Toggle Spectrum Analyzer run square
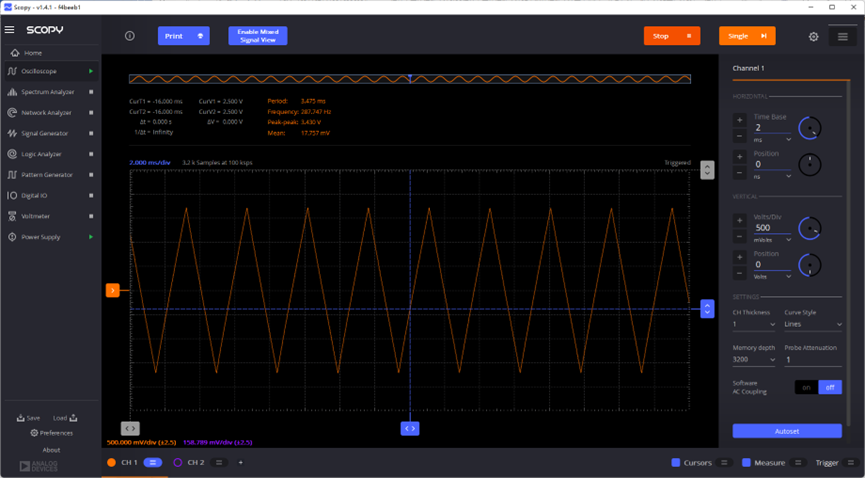Image resolution: width=865 pixels, height=478 pixels. 91,92
